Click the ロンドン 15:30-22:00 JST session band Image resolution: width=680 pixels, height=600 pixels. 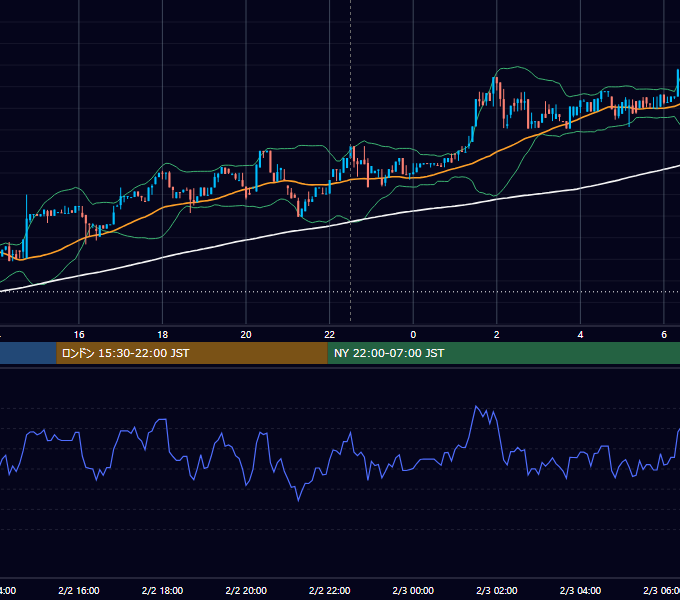coord(192,353)
